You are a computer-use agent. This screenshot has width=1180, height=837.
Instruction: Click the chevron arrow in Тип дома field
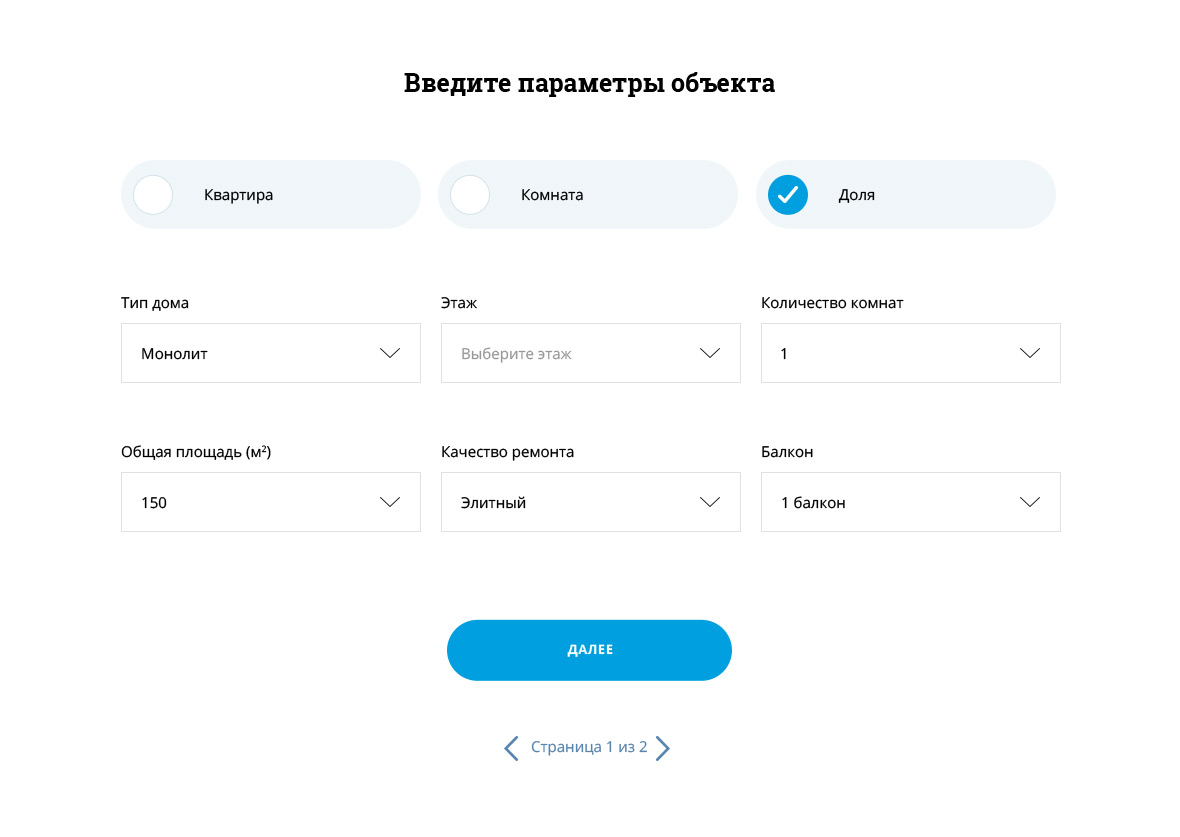390,353
